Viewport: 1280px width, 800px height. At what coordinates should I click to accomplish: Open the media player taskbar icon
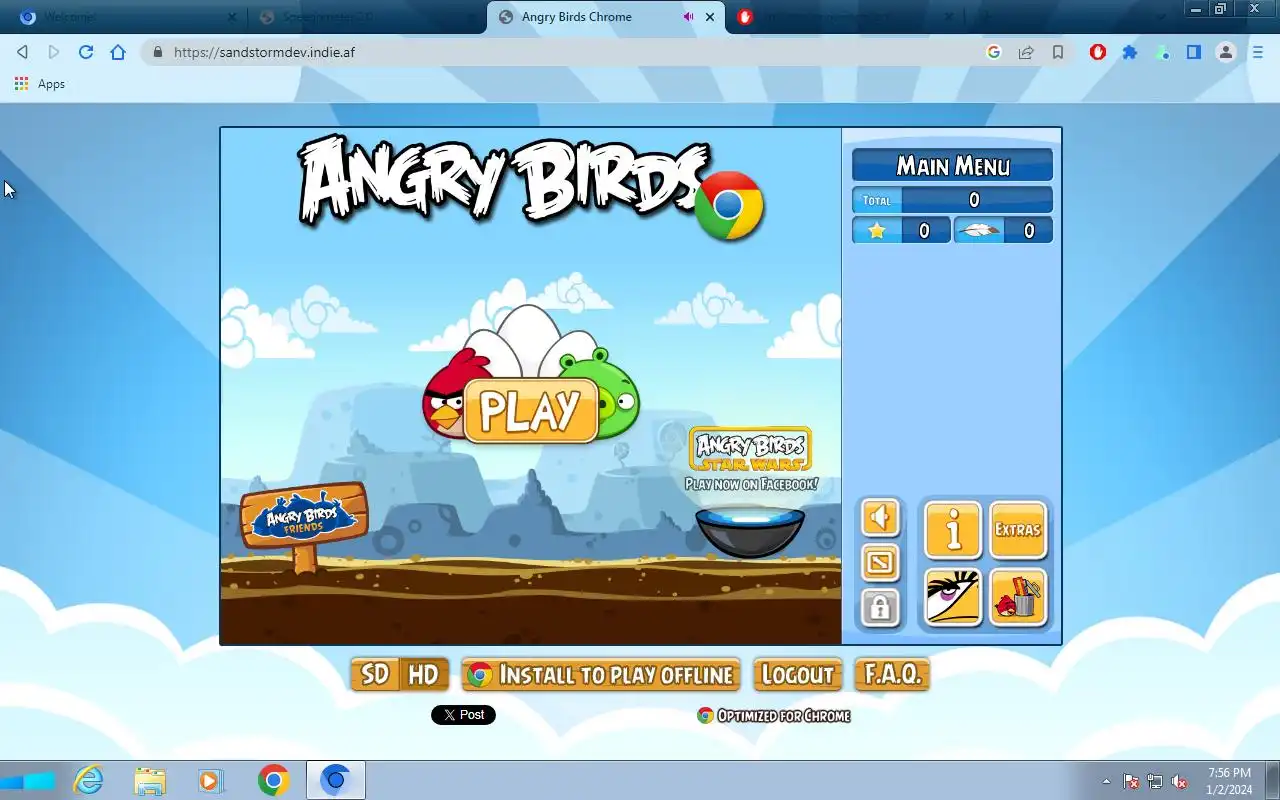210,780
